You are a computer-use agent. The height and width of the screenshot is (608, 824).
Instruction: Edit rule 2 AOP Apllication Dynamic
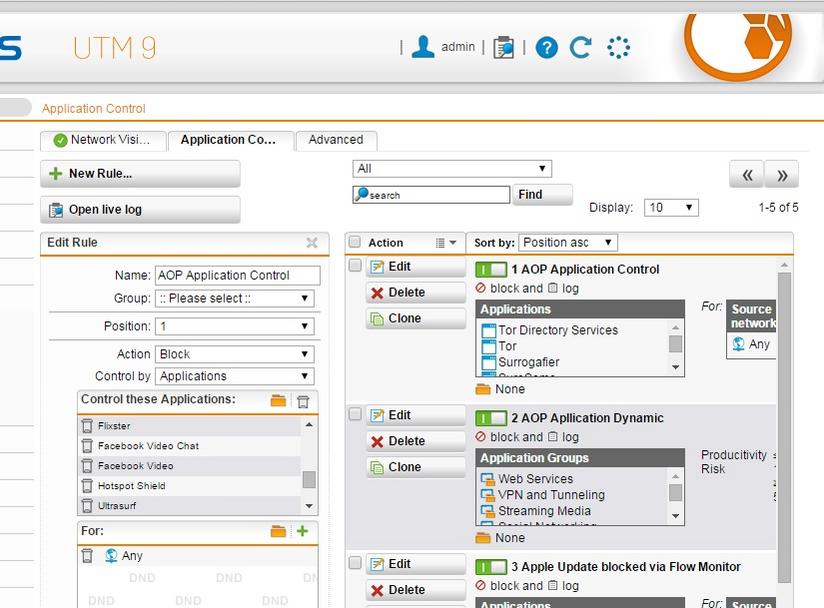click(416, 416)
